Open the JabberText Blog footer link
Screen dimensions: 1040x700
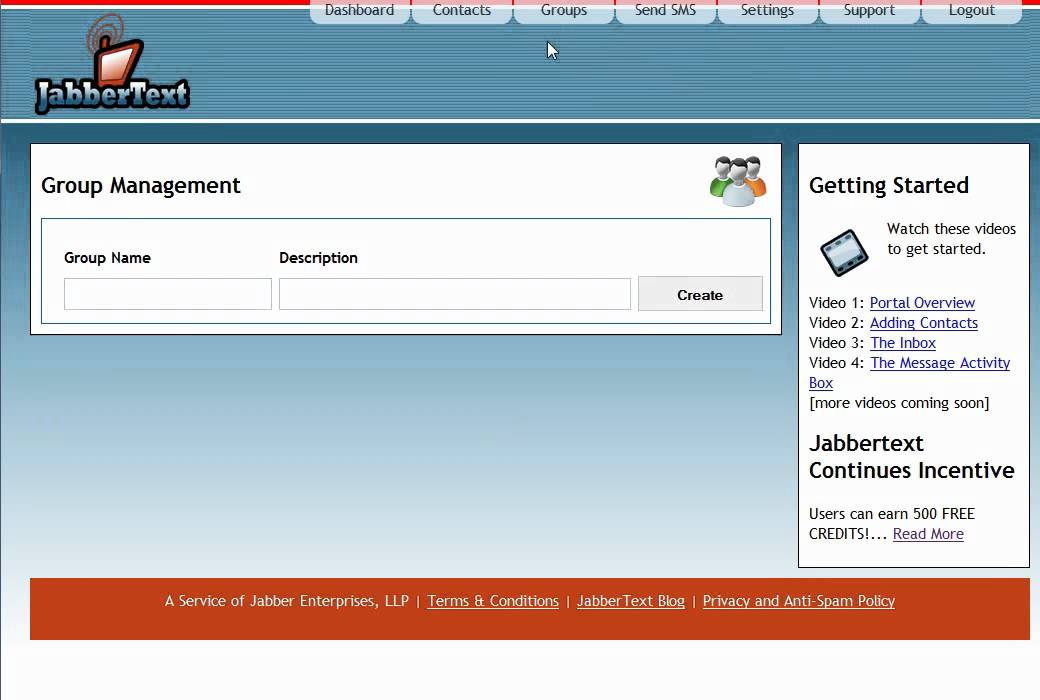(x=631, y=601)
